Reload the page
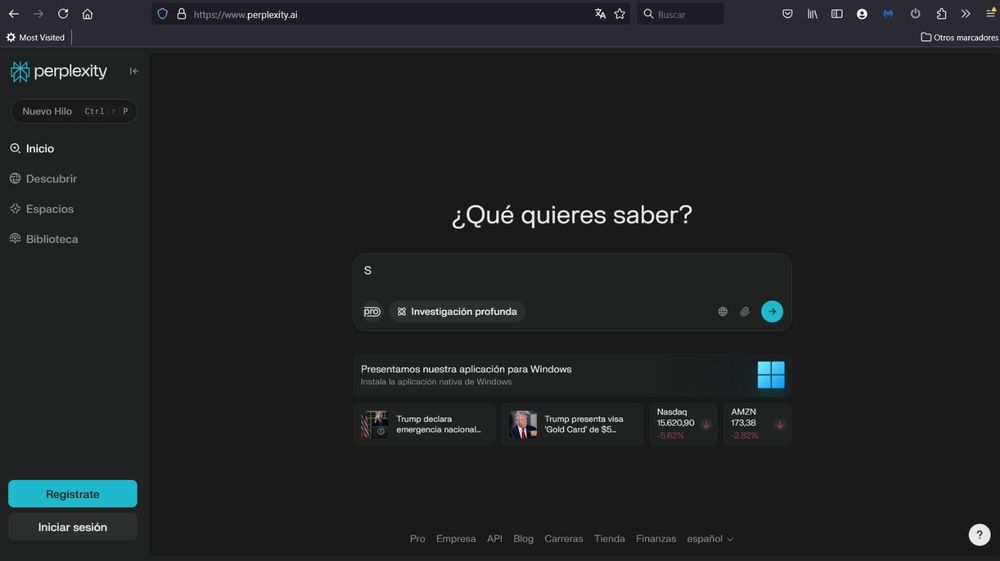The width and height of the screenshot is (1000, 561). click(62, 14)
